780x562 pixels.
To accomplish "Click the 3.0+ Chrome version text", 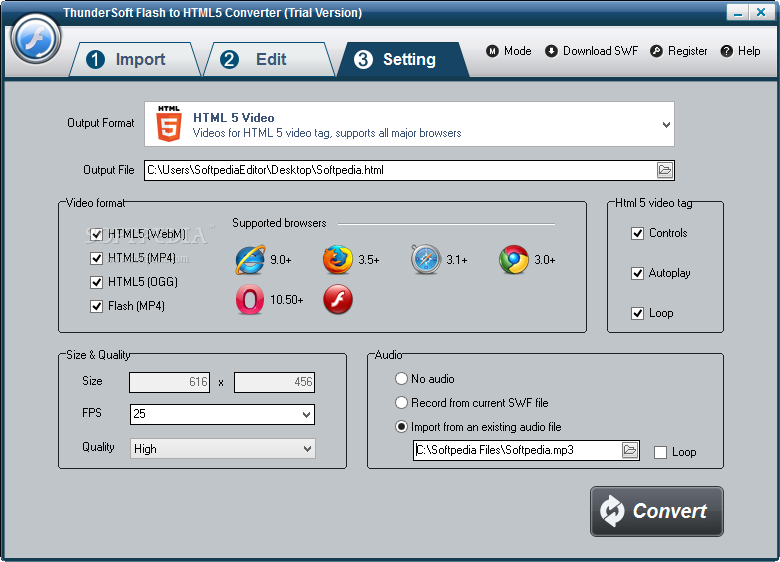I will click(x=545, y=260).
